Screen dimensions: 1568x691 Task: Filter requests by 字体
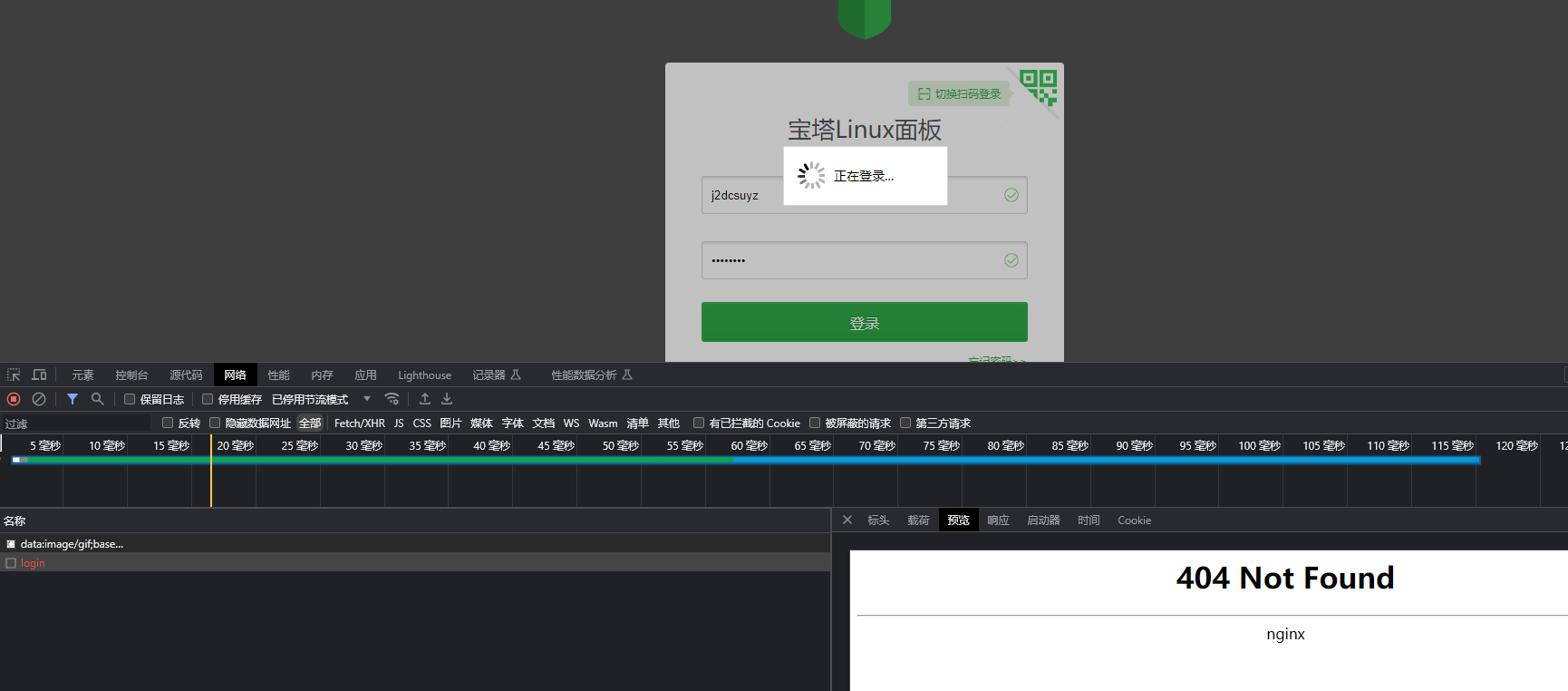(x=513, y=423)
